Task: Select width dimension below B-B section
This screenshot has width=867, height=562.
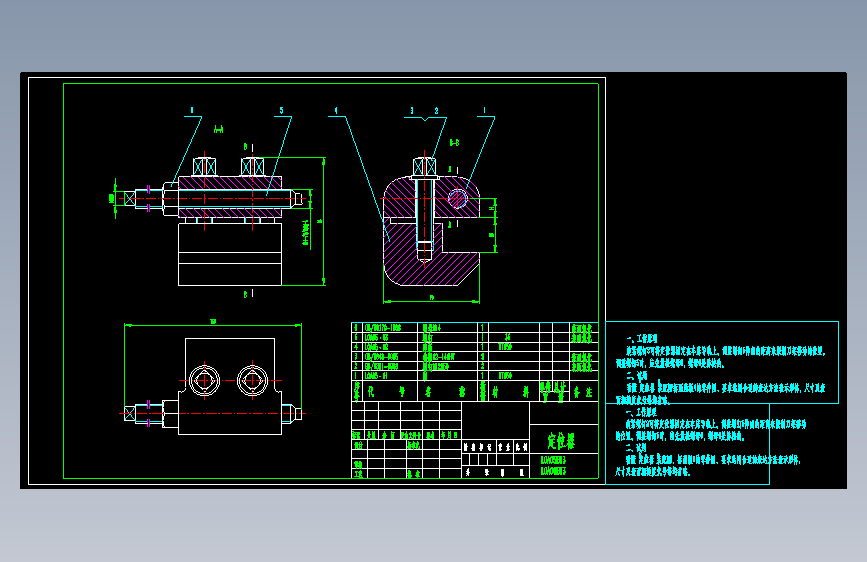Action: pos(431,300)
